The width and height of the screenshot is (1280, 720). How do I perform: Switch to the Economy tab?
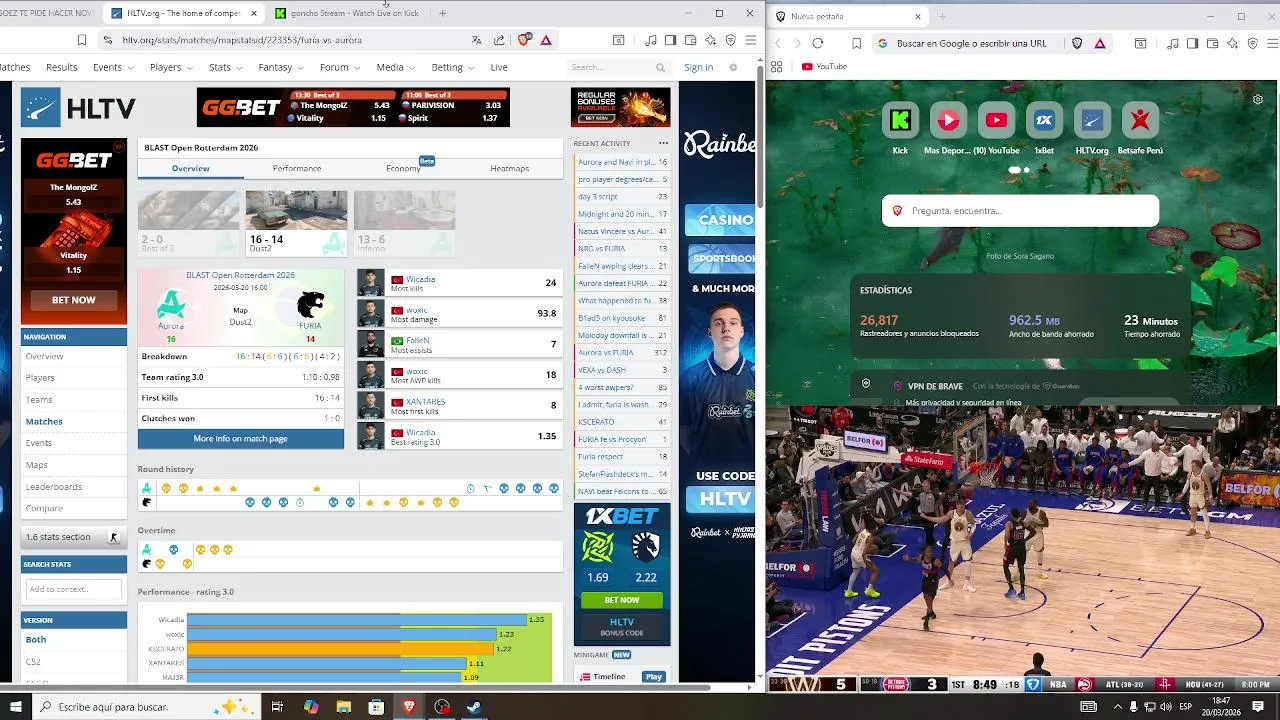[x=403, y=168]
